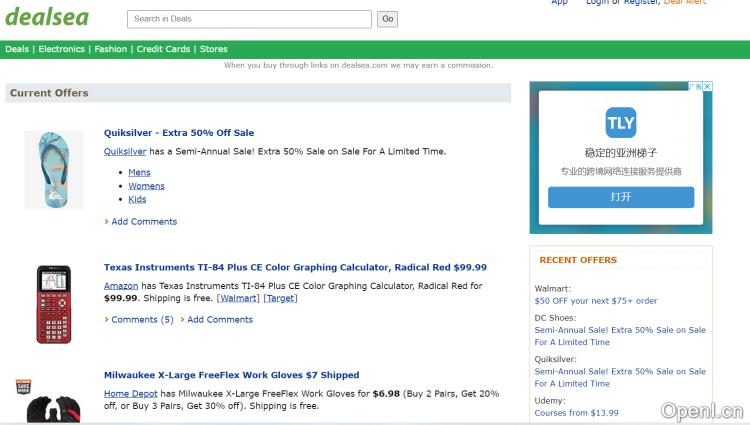Add Comments on calculator deal
The image size is (750, 425).
pos(220,320)
